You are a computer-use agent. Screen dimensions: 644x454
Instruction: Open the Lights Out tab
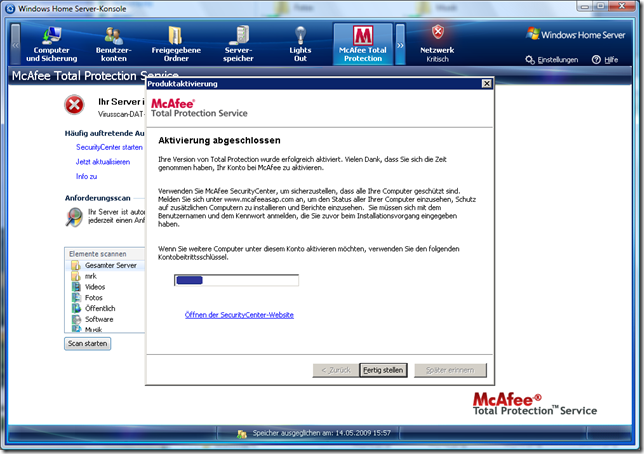pyautogui.click(x=300, y=44)
